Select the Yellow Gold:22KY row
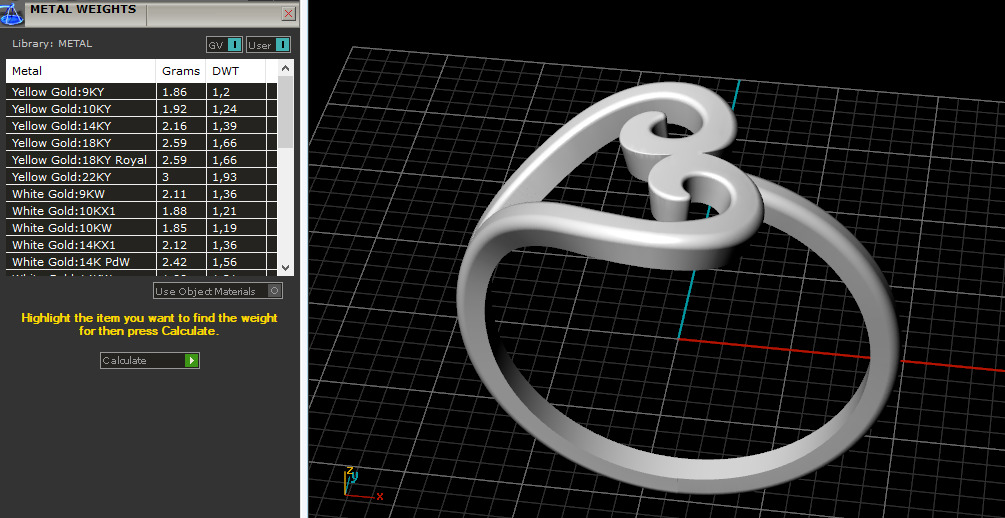The width and height of the screenshot is (1005, 518). tap(142, 176)
